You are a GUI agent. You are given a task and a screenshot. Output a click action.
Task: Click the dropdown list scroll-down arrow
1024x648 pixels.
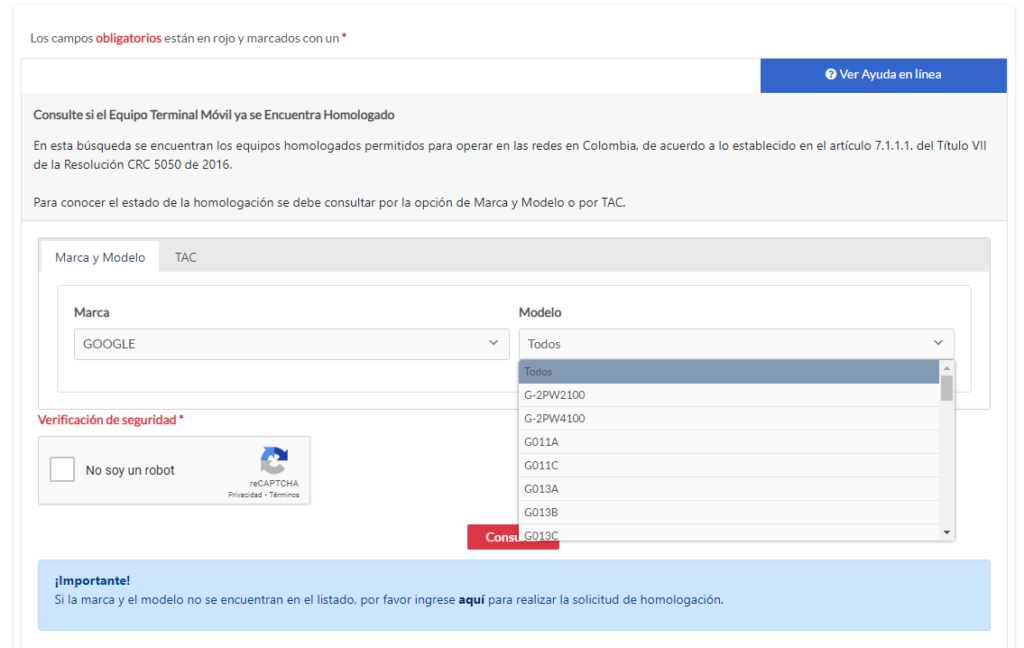[947, 533]
